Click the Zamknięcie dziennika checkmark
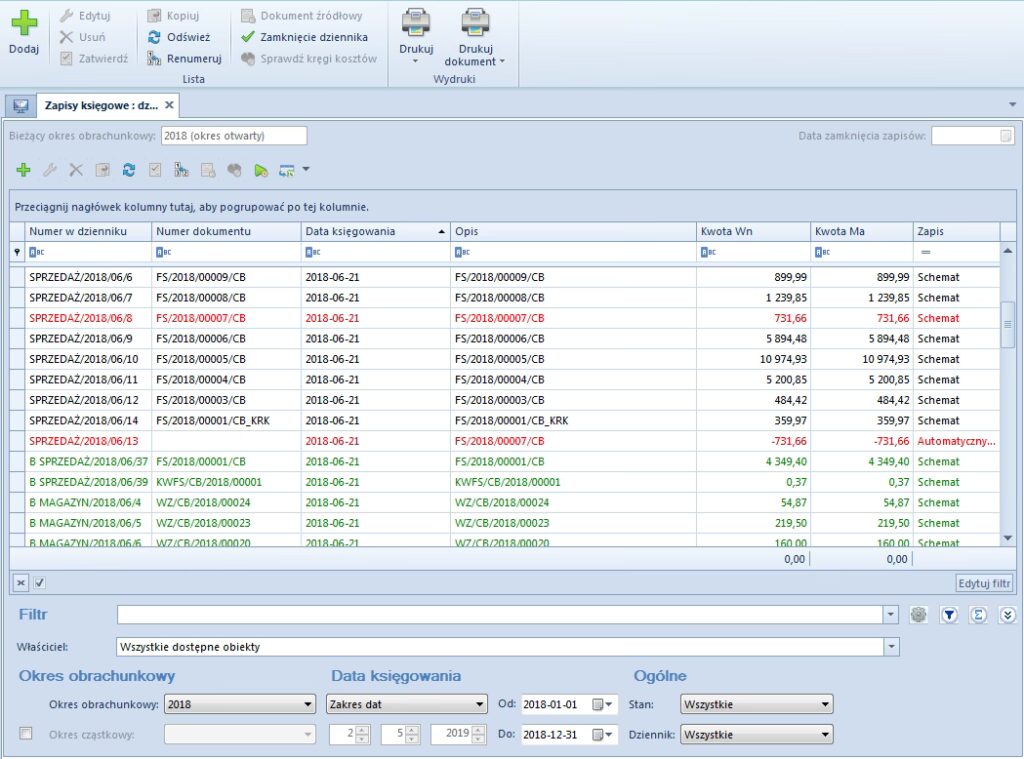Screen dimensions: 1024x759 pos(248,37)
